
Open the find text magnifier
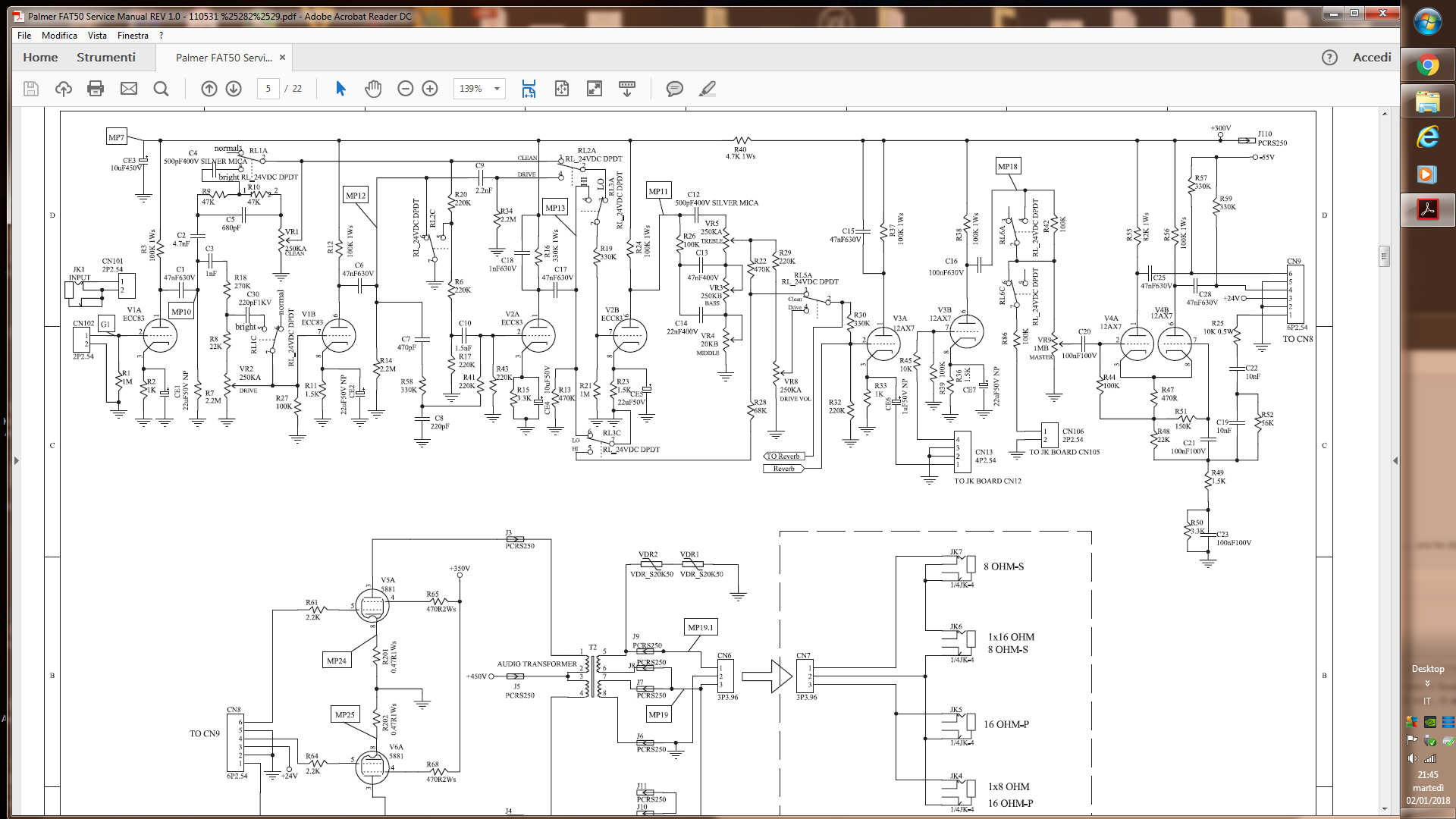click(161, 89)
